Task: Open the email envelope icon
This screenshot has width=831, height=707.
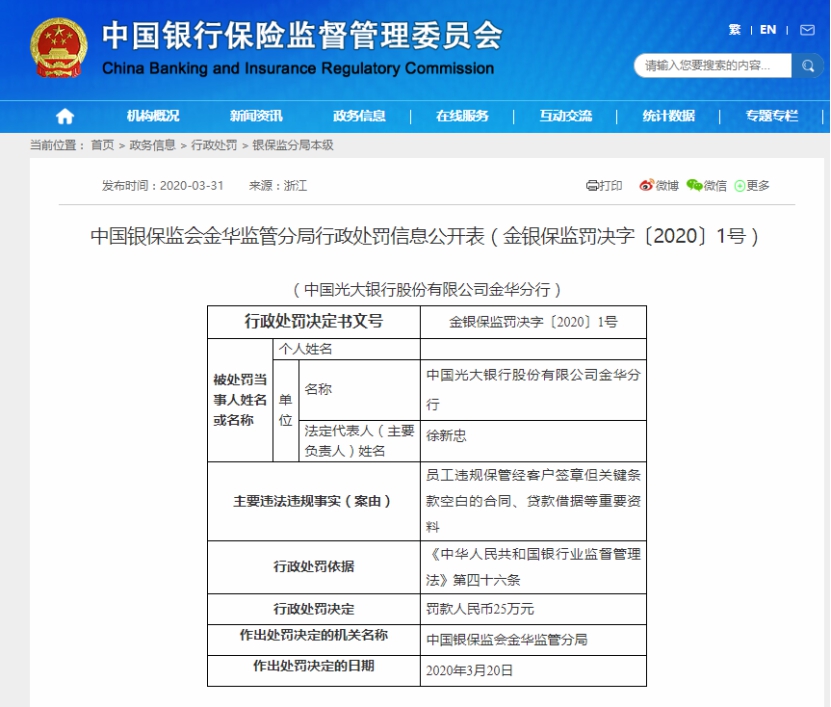Action: click(x=807, y=30)
